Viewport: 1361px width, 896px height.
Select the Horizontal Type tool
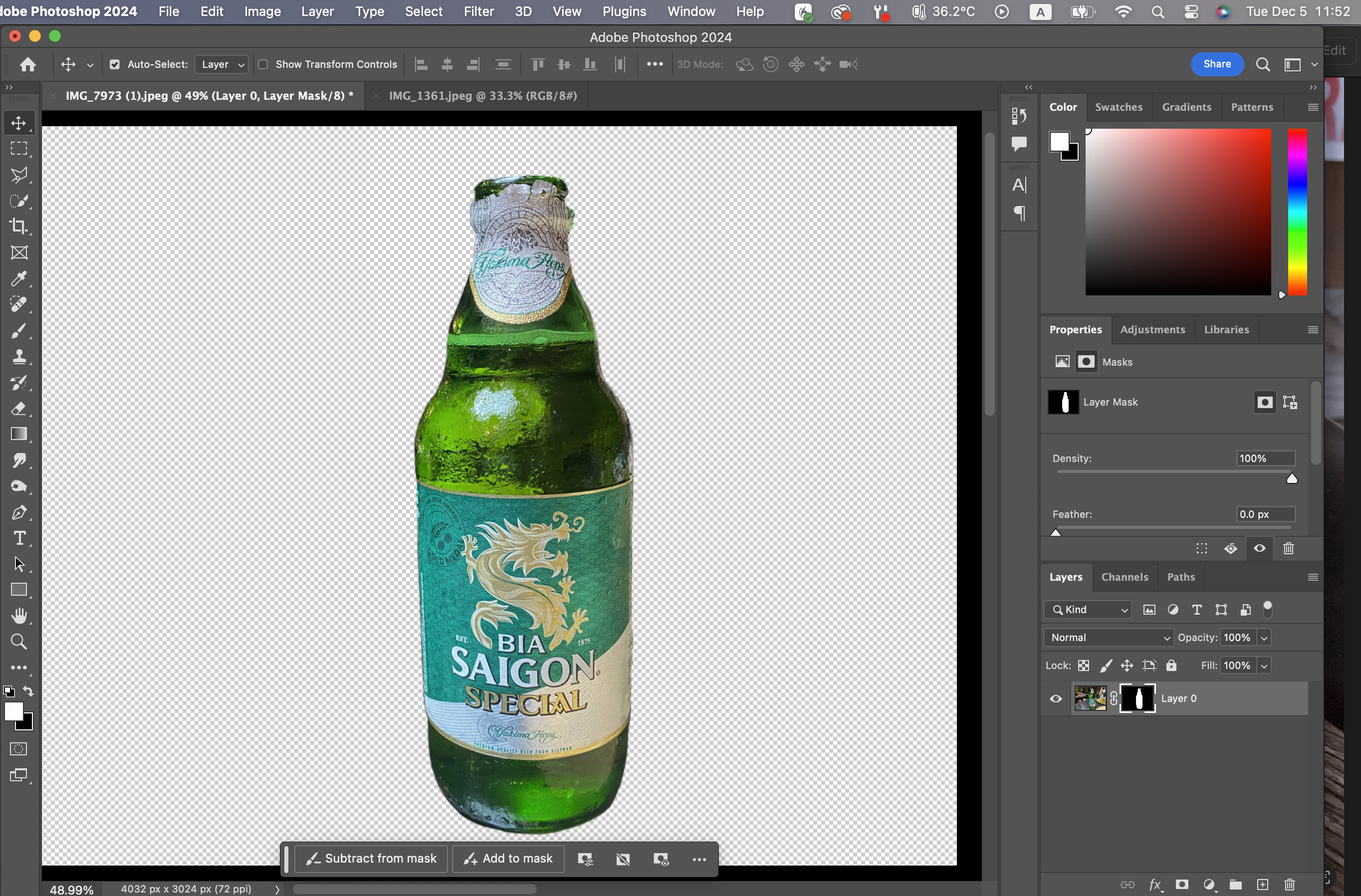(x=19, y=538)
